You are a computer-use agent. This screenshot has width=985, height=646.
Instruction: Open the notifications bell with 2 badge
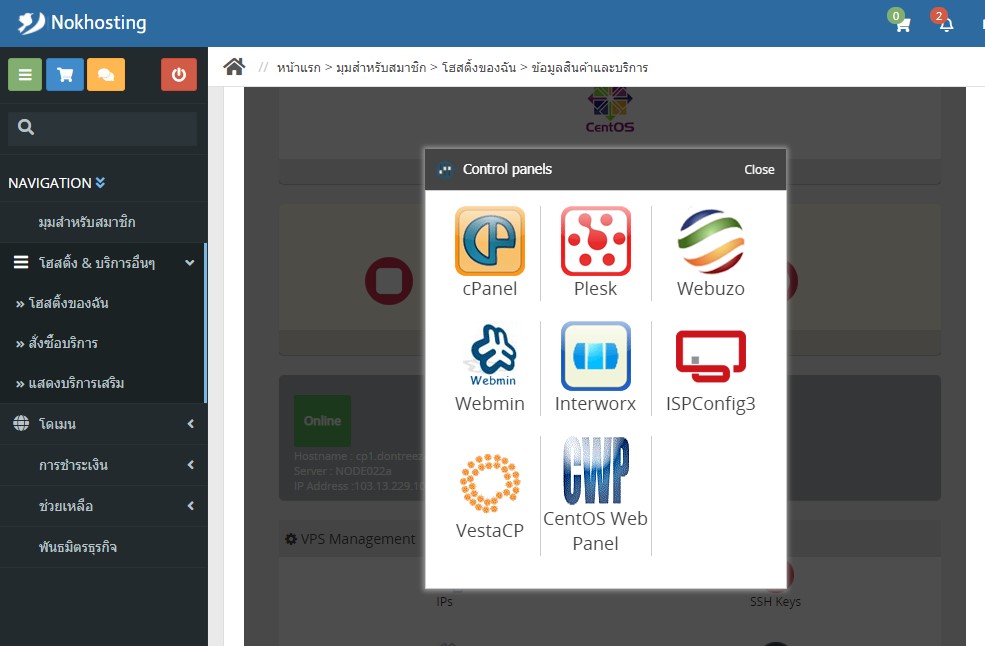coord(943,21)
